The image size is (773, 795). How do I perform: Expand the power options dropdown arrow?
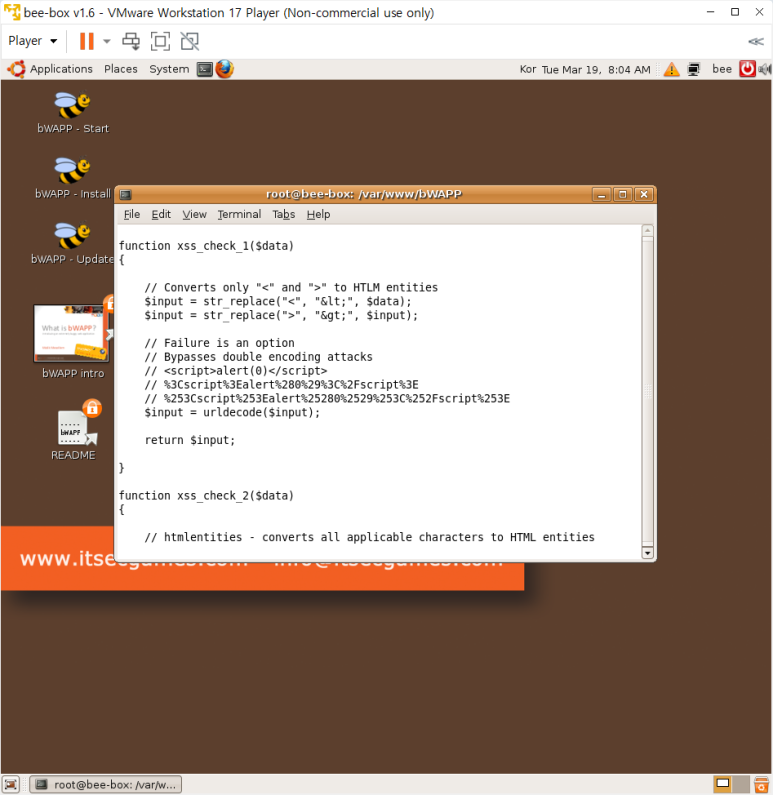click(x=106, y=41)
